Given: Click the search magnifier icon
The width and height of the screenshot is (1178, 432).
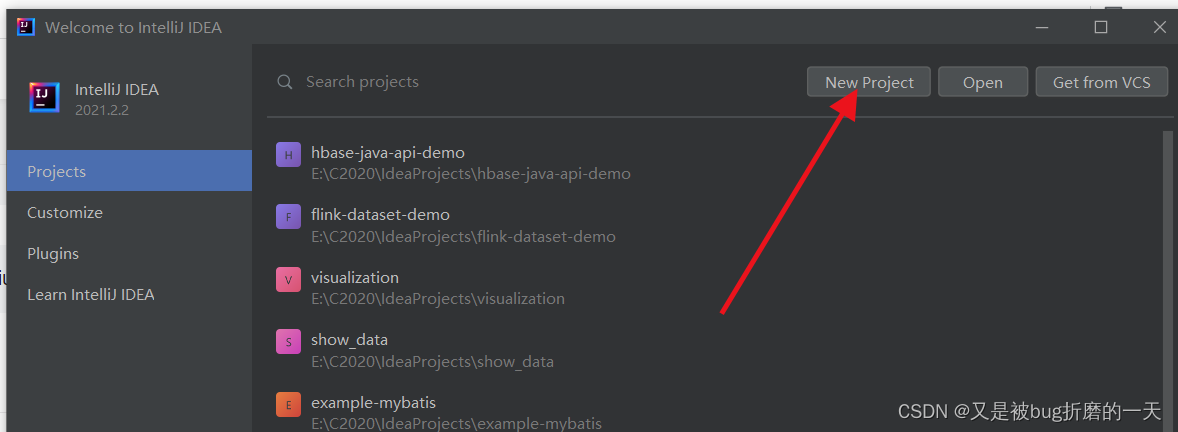Looking at the screenshot, I should click(x=285, y=82).
